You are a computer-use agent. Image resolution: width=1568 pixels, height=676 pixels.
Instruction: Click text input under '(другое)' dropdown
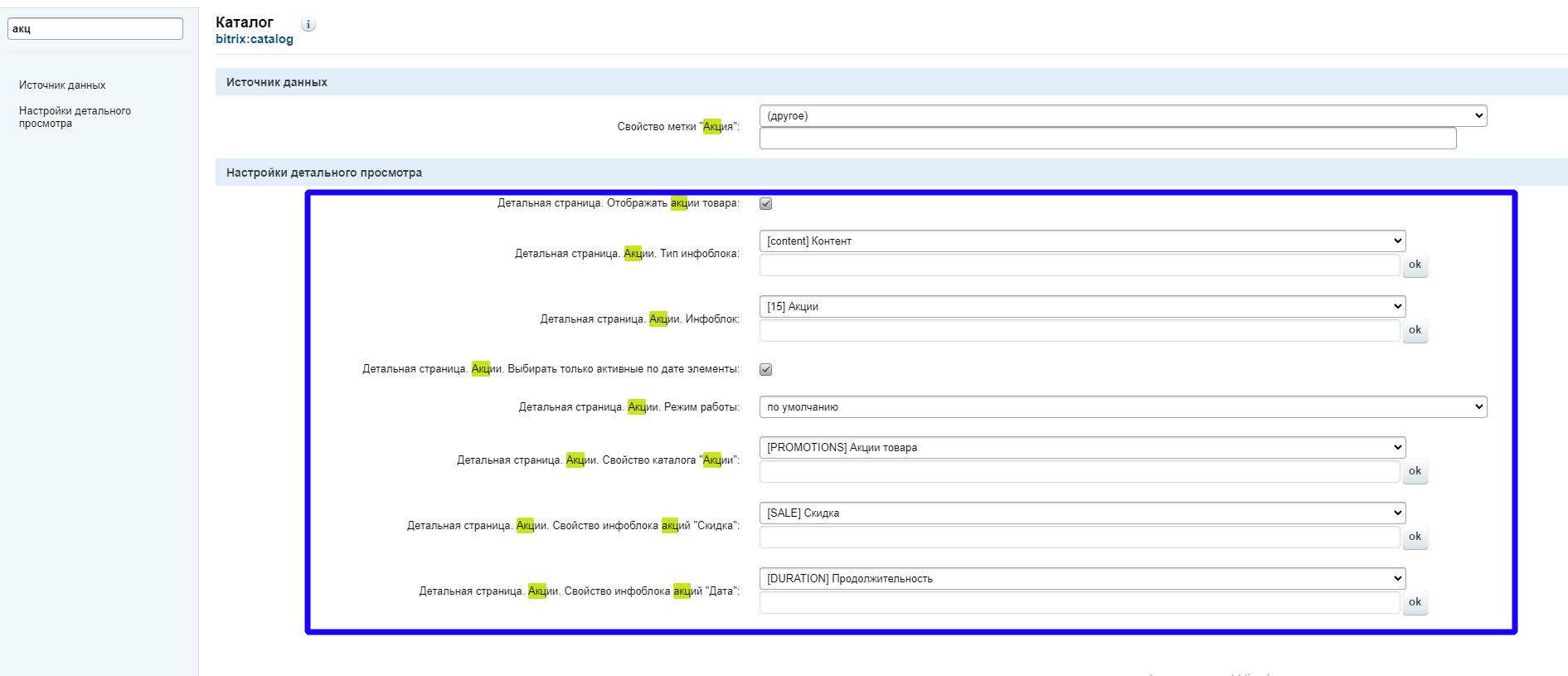(1107, 139)
